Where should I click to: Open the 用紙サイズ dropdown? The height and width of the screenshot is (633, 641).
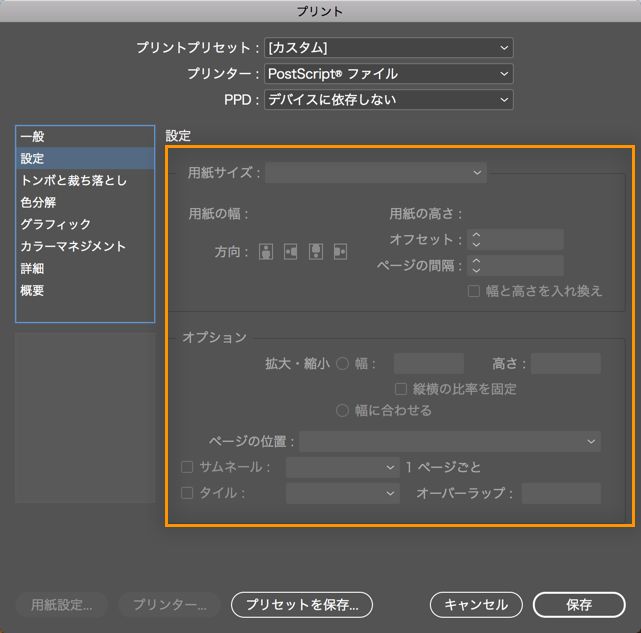(x=376, y=173)
